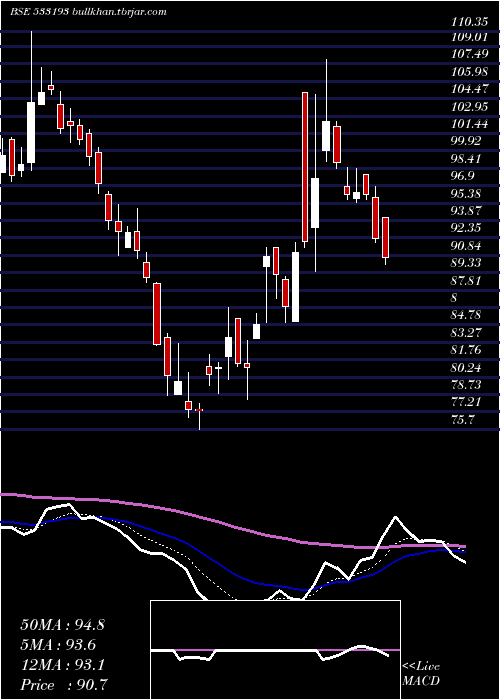Click the 104.47 price axis label
The width and height of the screenshot is (500, 700).
pyautogui.click(x=468, y=89)
